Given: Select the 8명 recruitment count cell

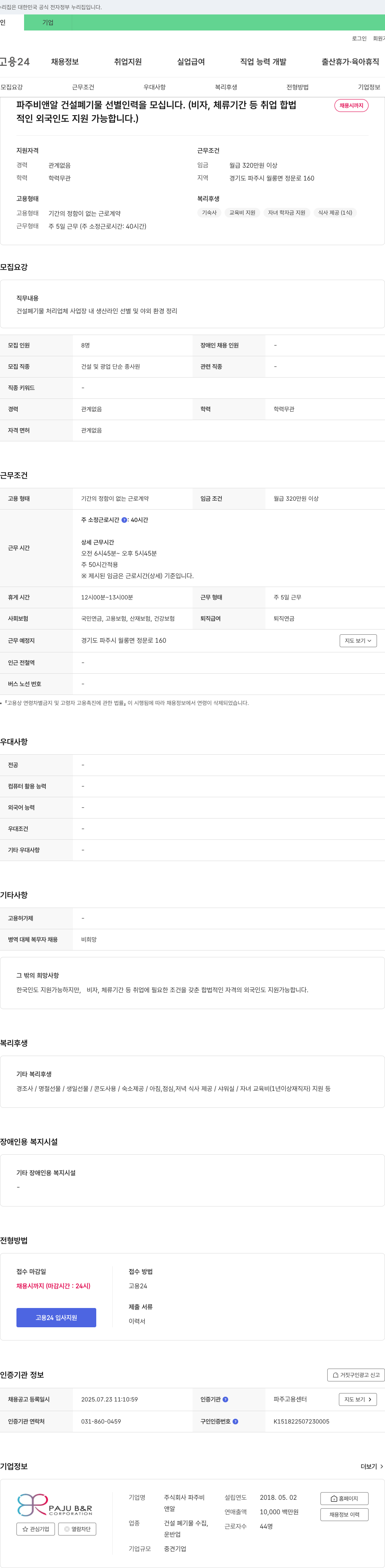Looking at the screenshot, I should click(x=86, y=345).
